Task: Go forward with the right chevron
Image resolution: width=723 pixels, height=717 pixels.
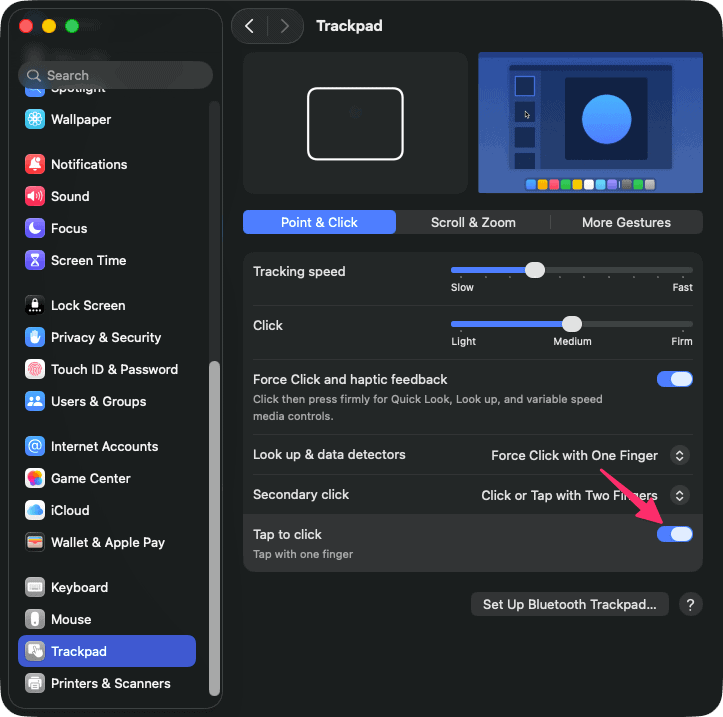Action: (284, 26)
